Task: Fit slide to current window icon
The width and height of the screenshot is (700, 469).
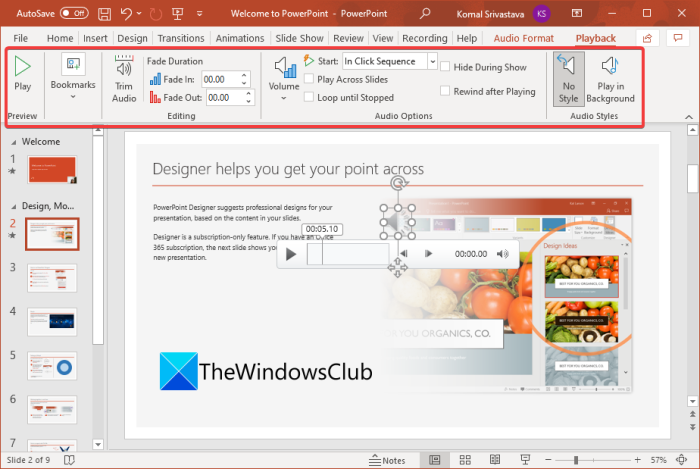Action: [682, 460]
